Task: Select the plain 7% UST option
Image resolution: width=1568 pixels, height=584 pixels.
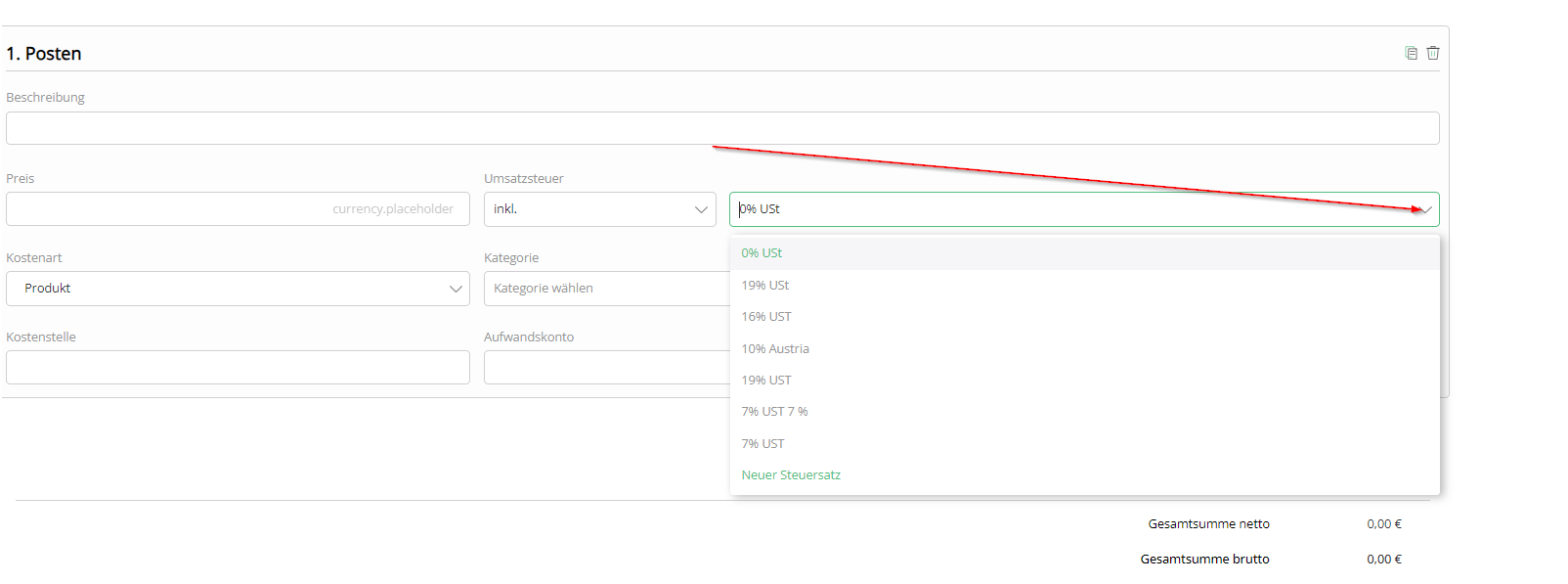Action: (1084, 444)
